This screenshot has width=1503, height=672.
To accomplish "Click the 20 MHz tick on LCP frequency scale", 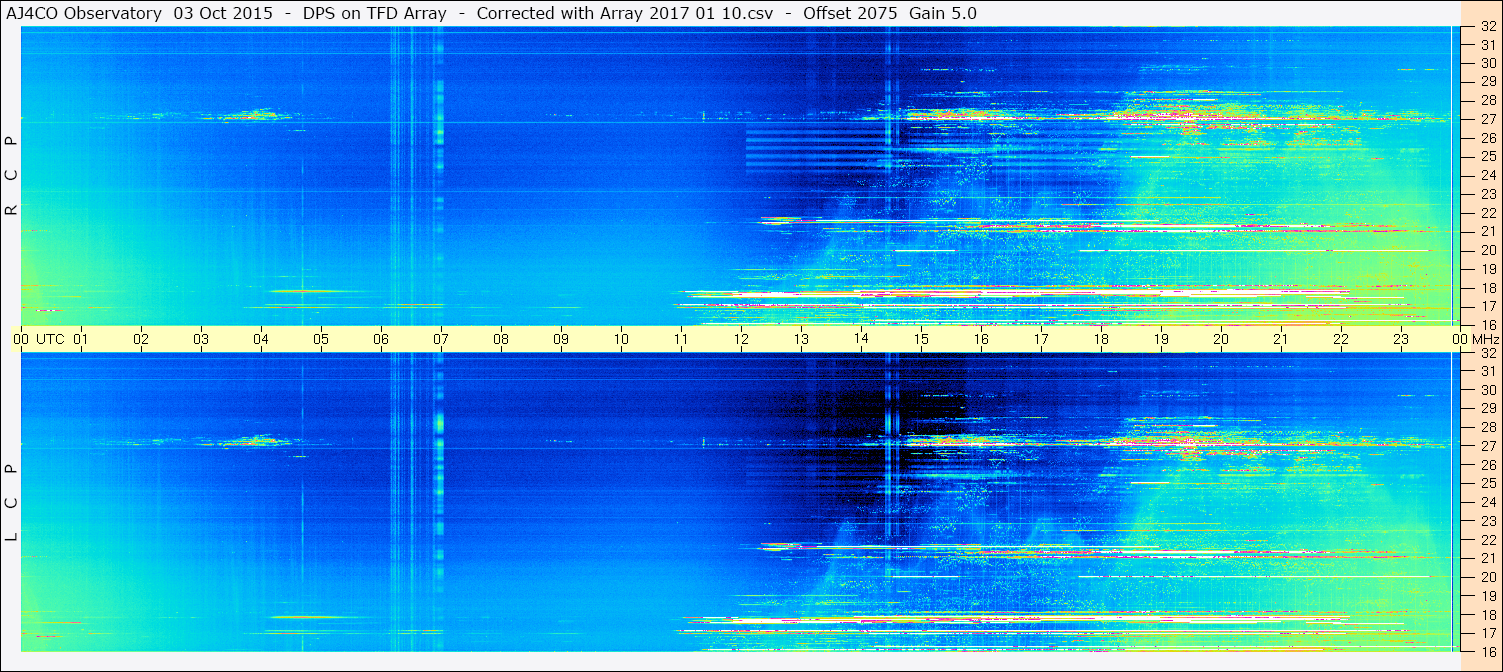I will point(1487,577).
